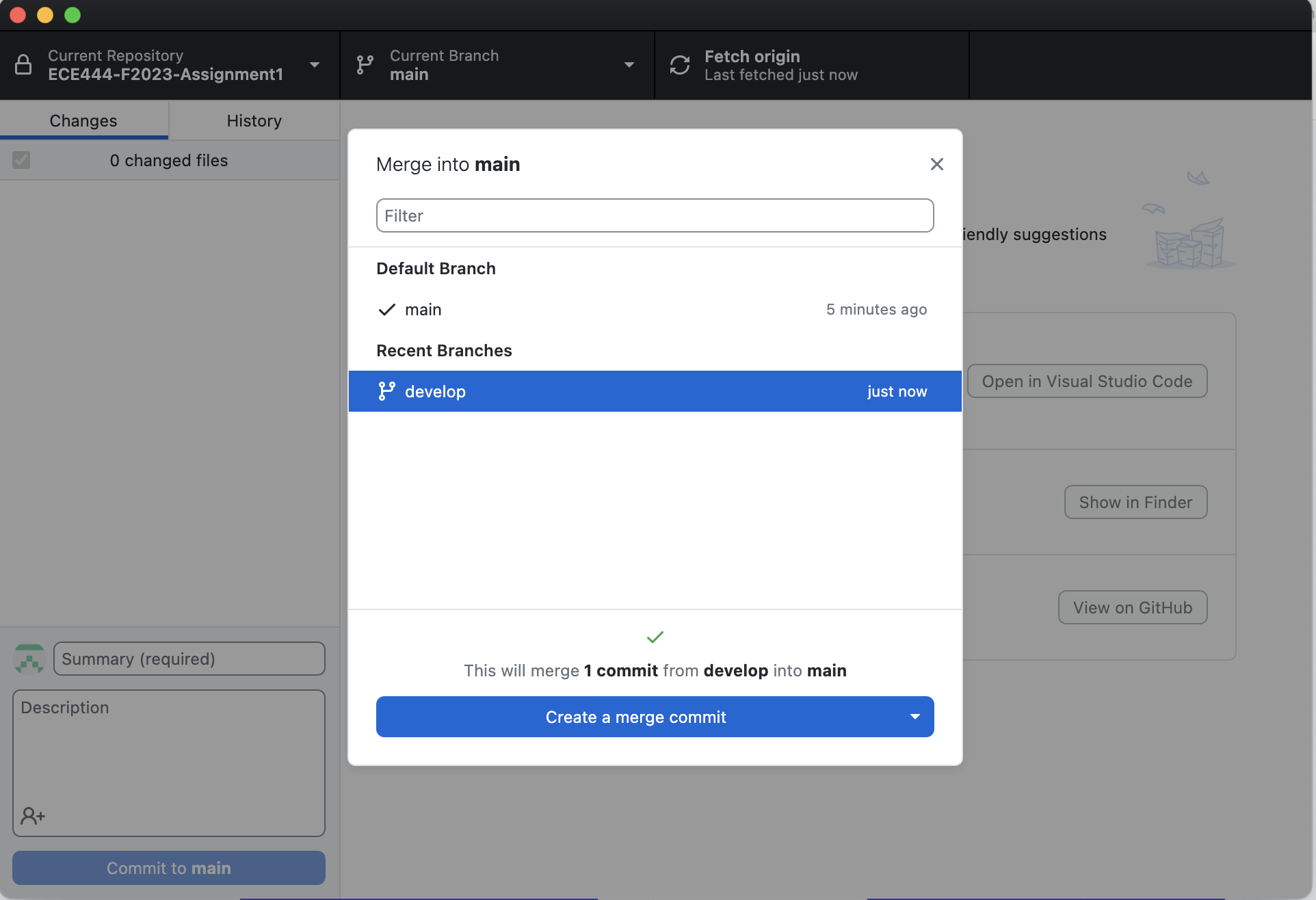Screen dimensions: 1316x900
Task: Click the repository lock icon
Action: [23, 65]
